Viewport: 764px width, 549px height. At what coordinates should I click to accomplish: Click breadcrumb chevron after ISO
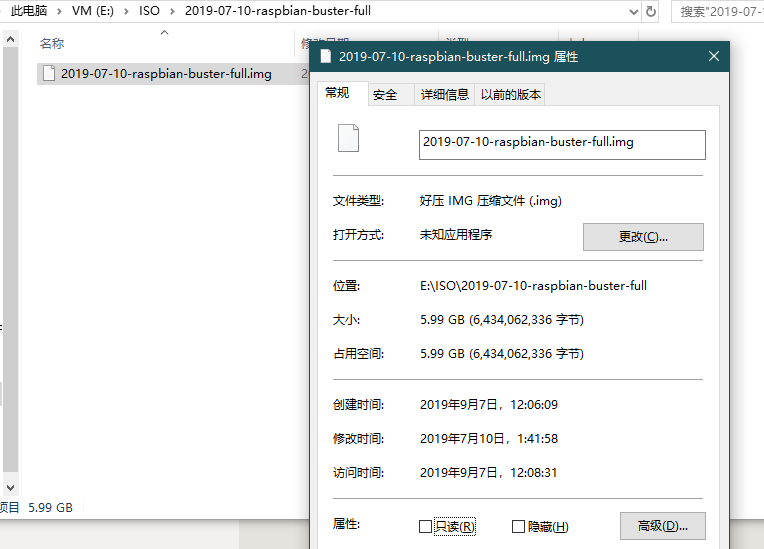click(x=172, y=11)
